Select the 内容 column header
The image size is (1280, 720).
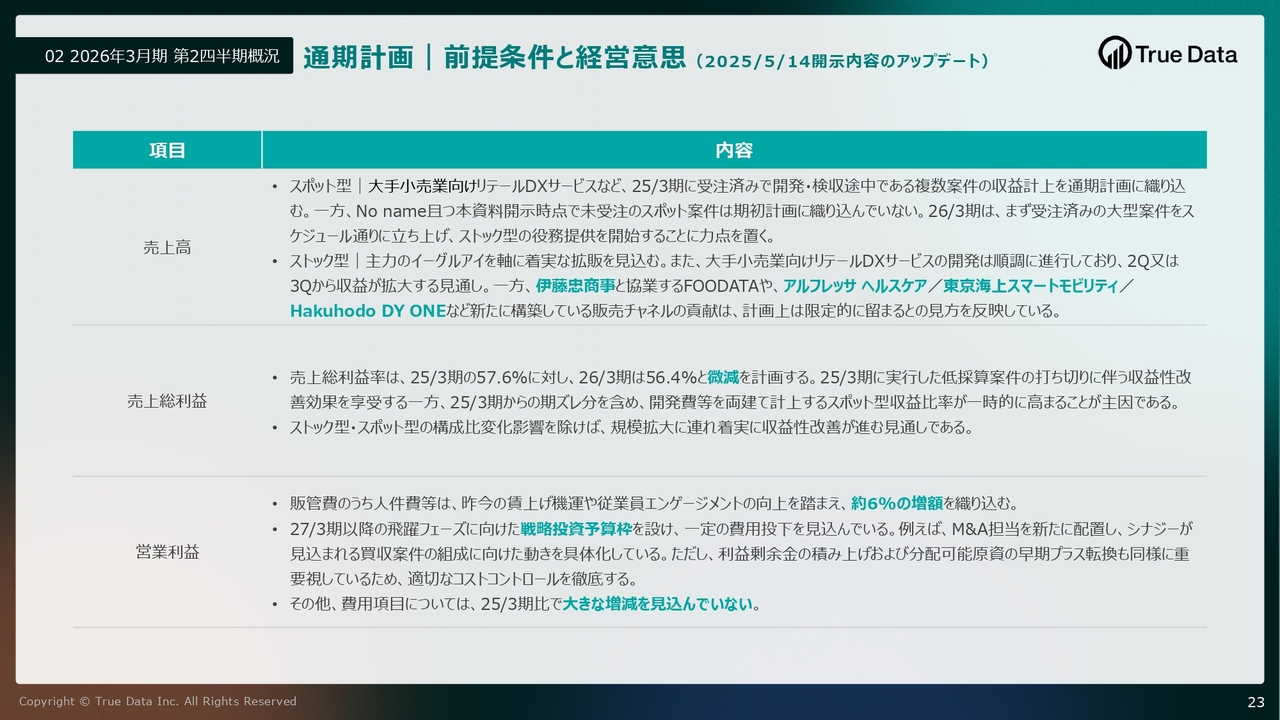[x=733, y=150]
